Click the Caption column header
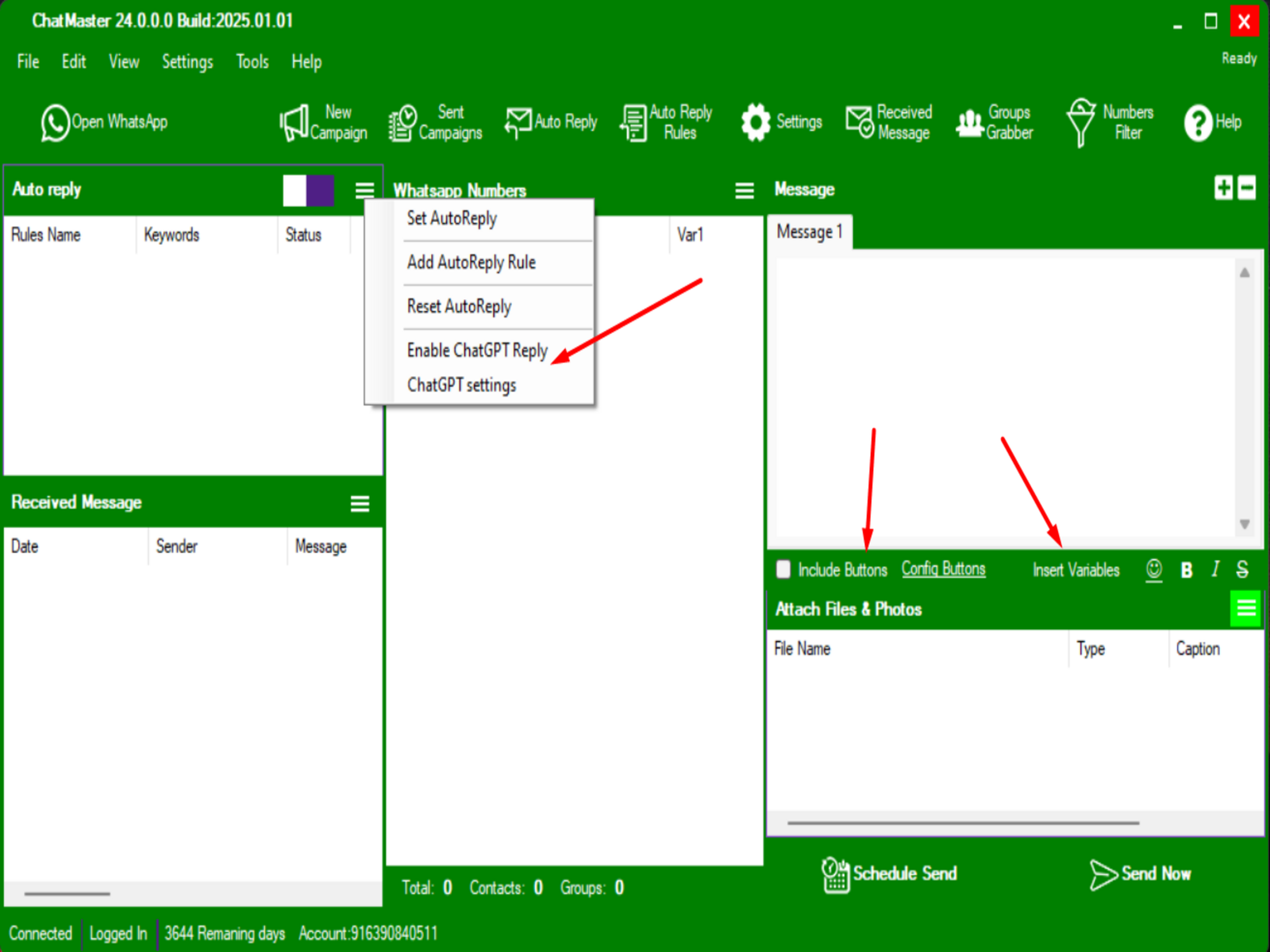 coord(1198,649)
